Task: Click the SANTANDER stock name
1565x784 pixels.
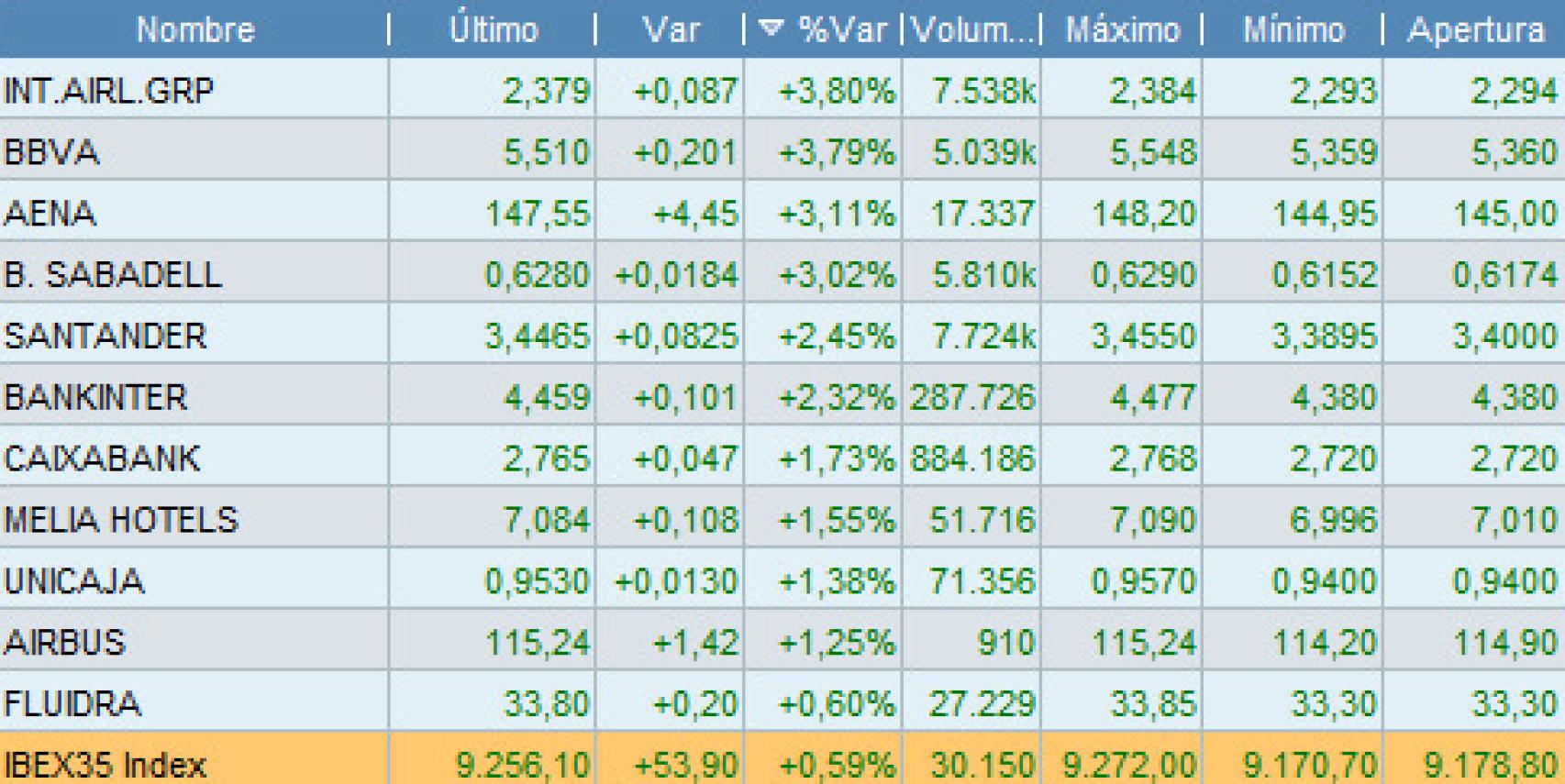Action: (x=105, y=337)
